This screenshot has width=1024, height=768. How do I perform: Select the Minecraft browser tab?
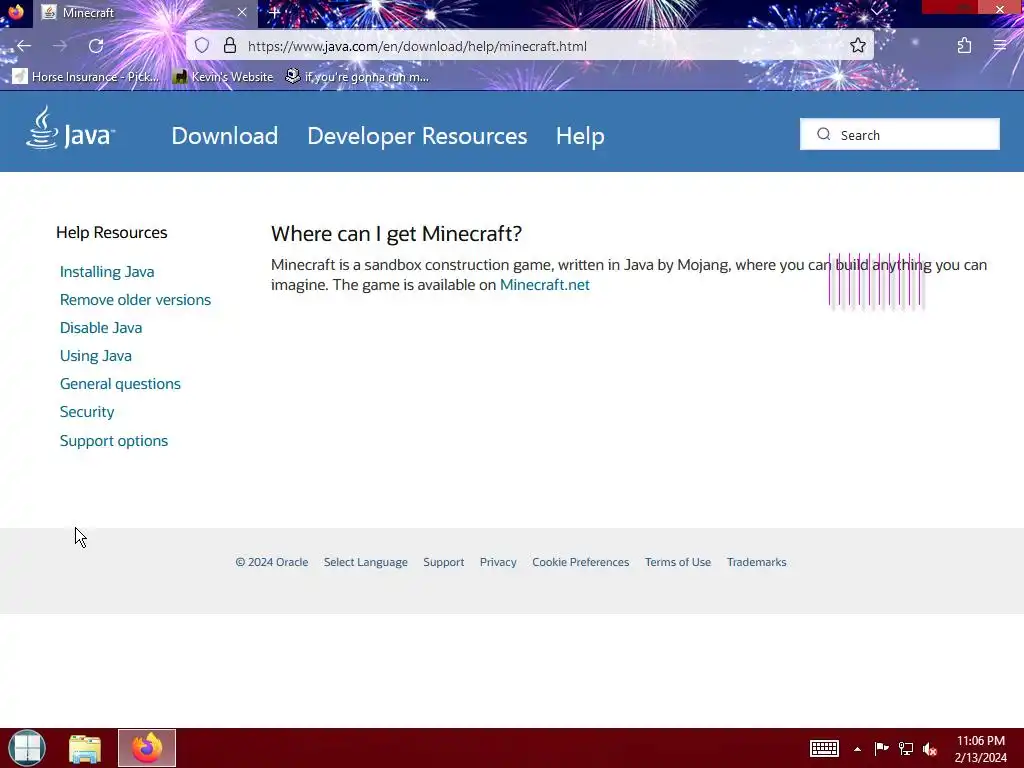point(145,12)
